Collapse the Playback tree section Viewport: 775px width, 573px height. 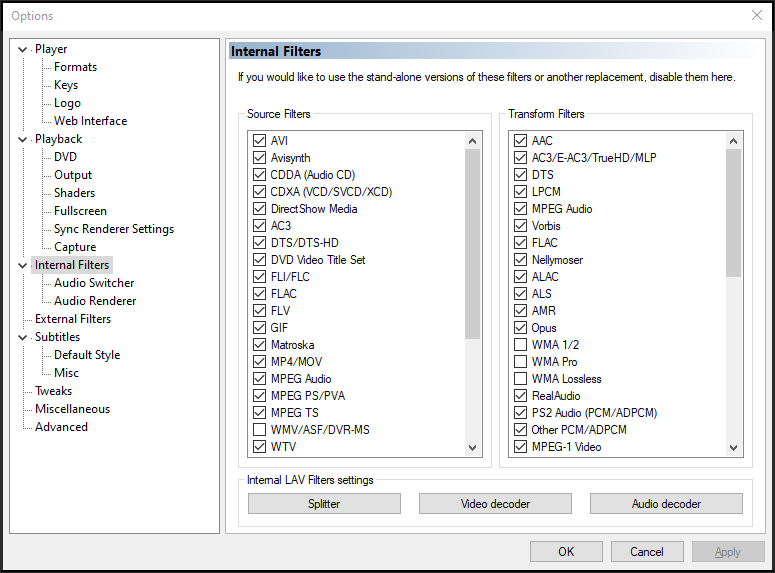(23, 139)
